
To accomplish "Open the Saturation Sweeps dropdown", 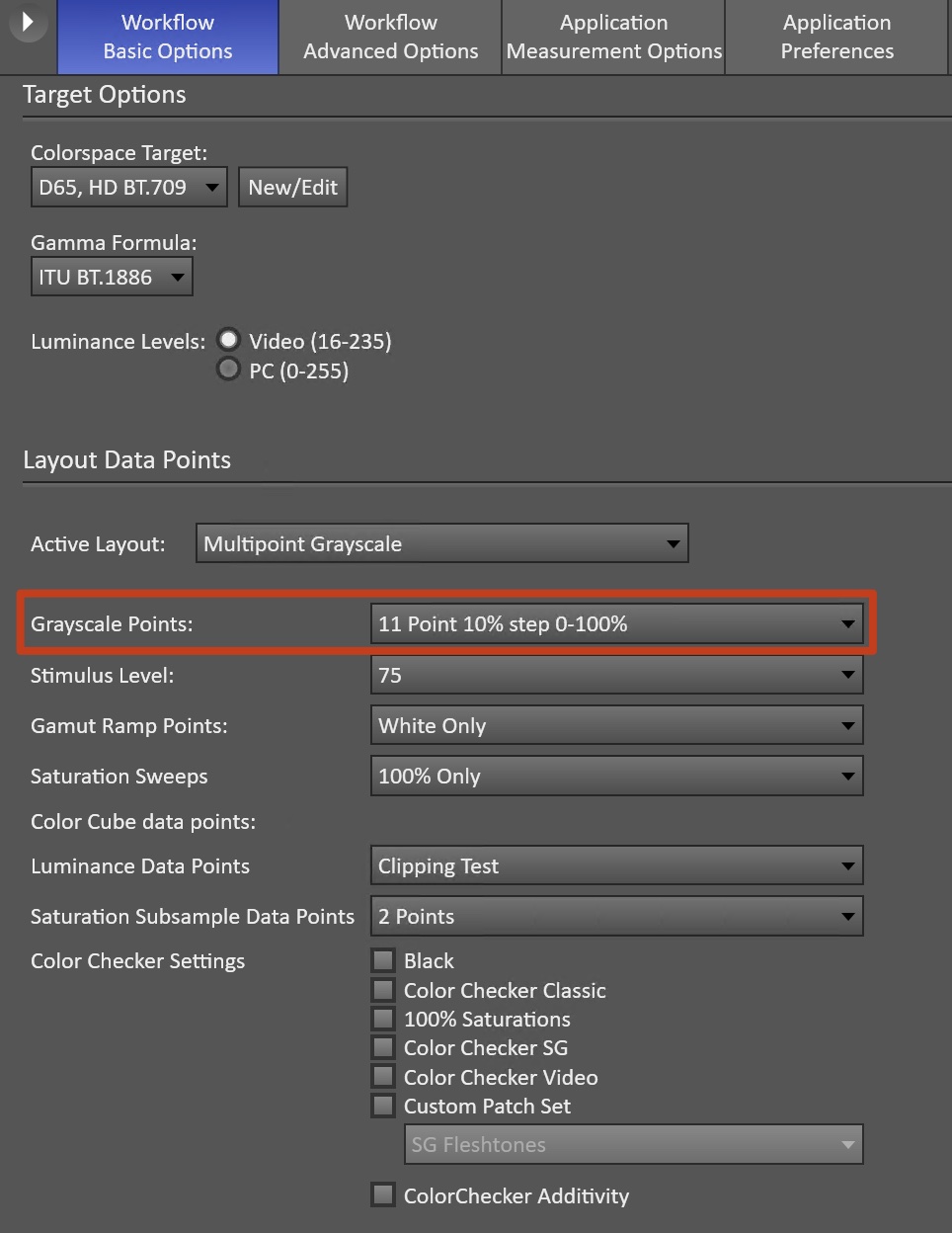I will coord(616,777).
